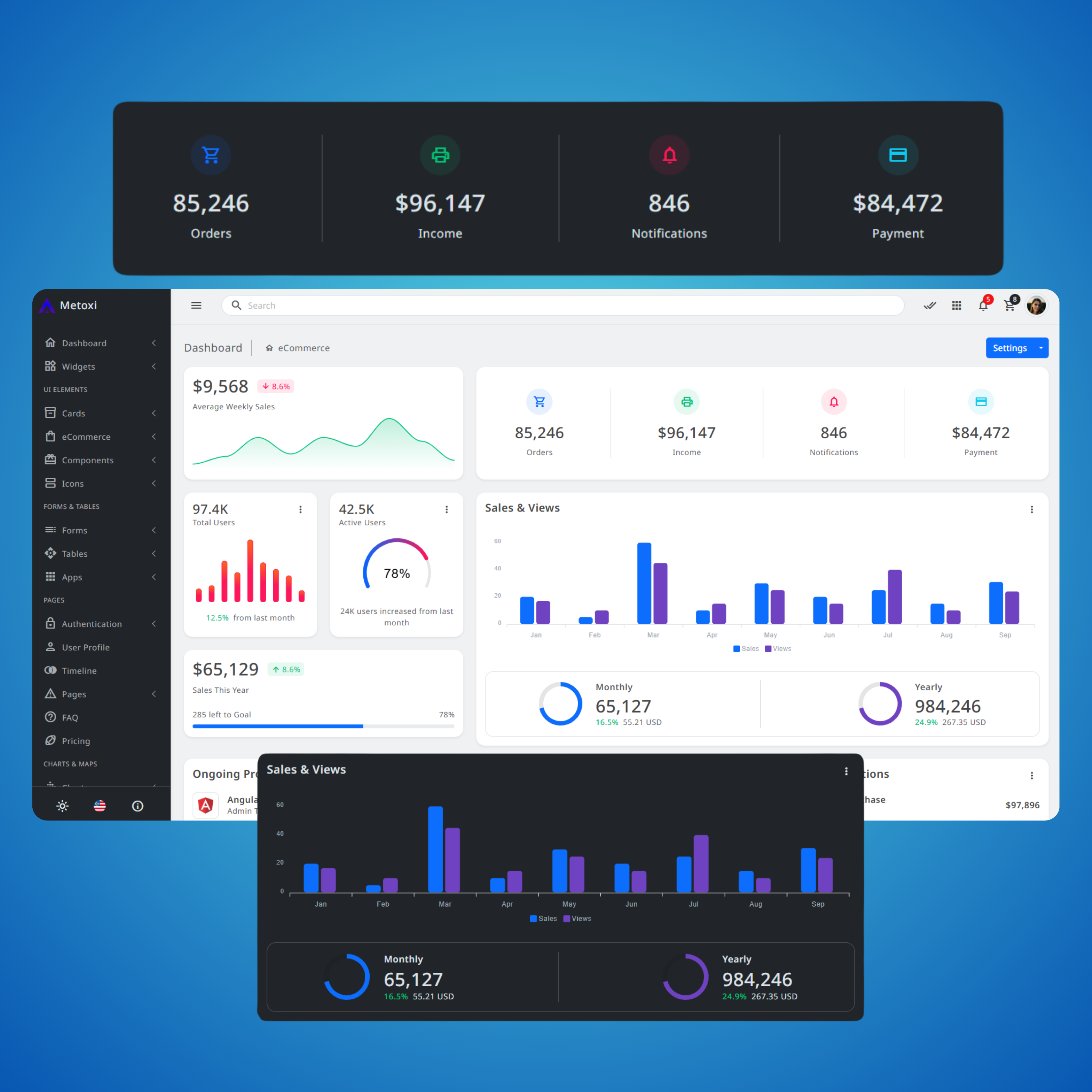
Task: Select the Dashboard breadcrumb tab
Action: click(214, 348)
